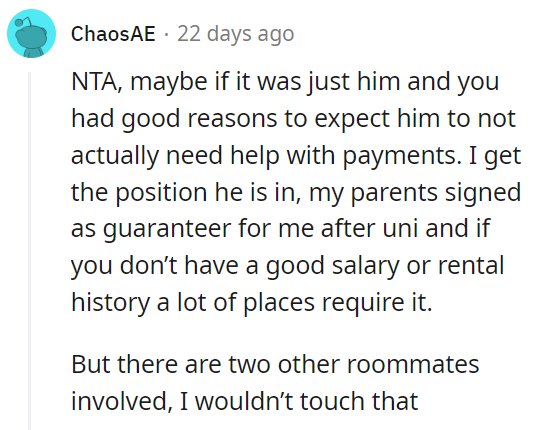The width and height of the screenshot is (537, 430).
Task: Click the line beginning "But there are two"
Action: pyautogui.click(x=275, y=364)
